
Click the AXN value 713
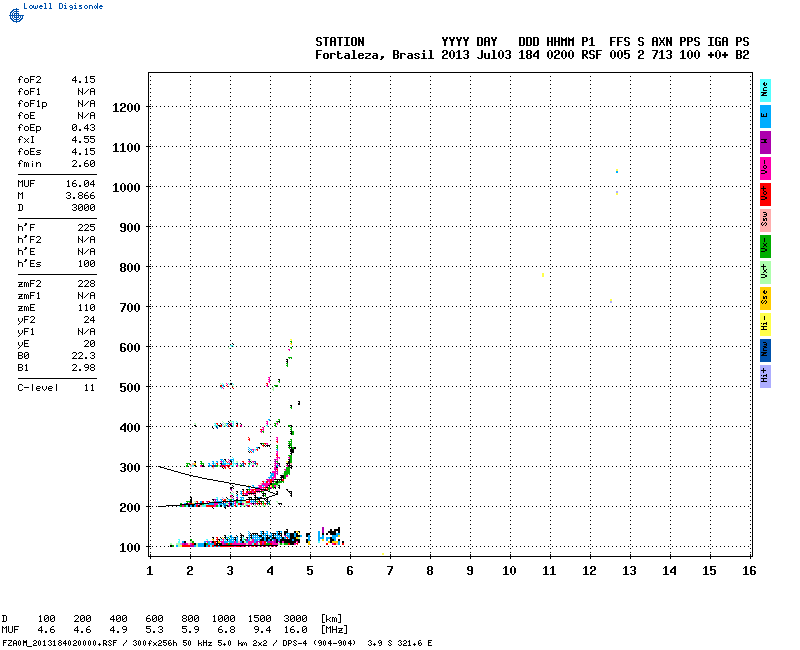662,55
